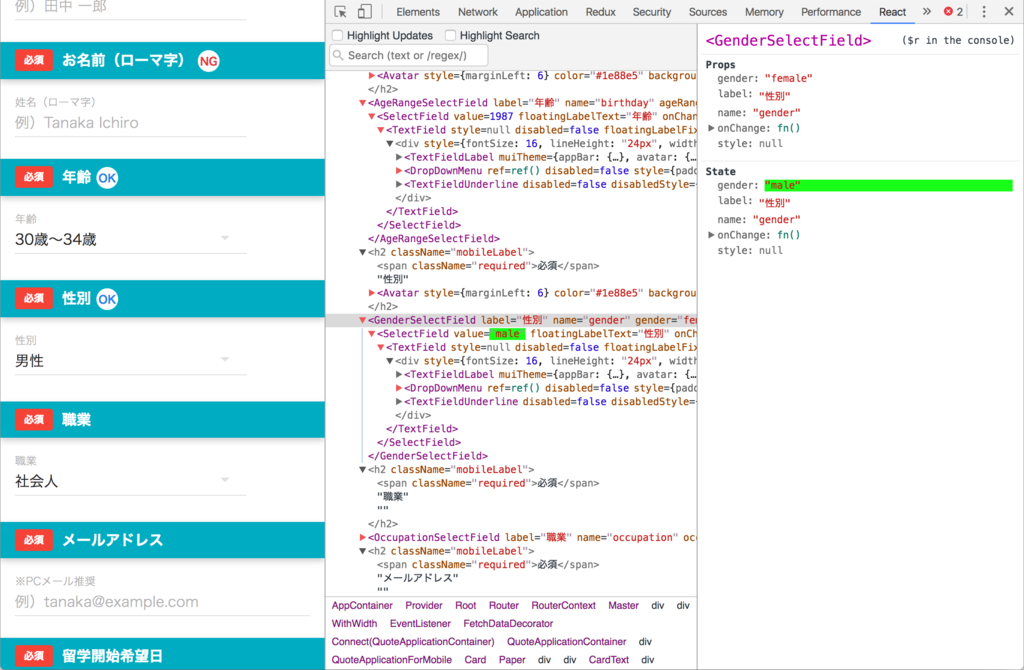This screenshot has width=1024, height=670.
Task: Click the OK badge beside 性別
Action: 107,299
